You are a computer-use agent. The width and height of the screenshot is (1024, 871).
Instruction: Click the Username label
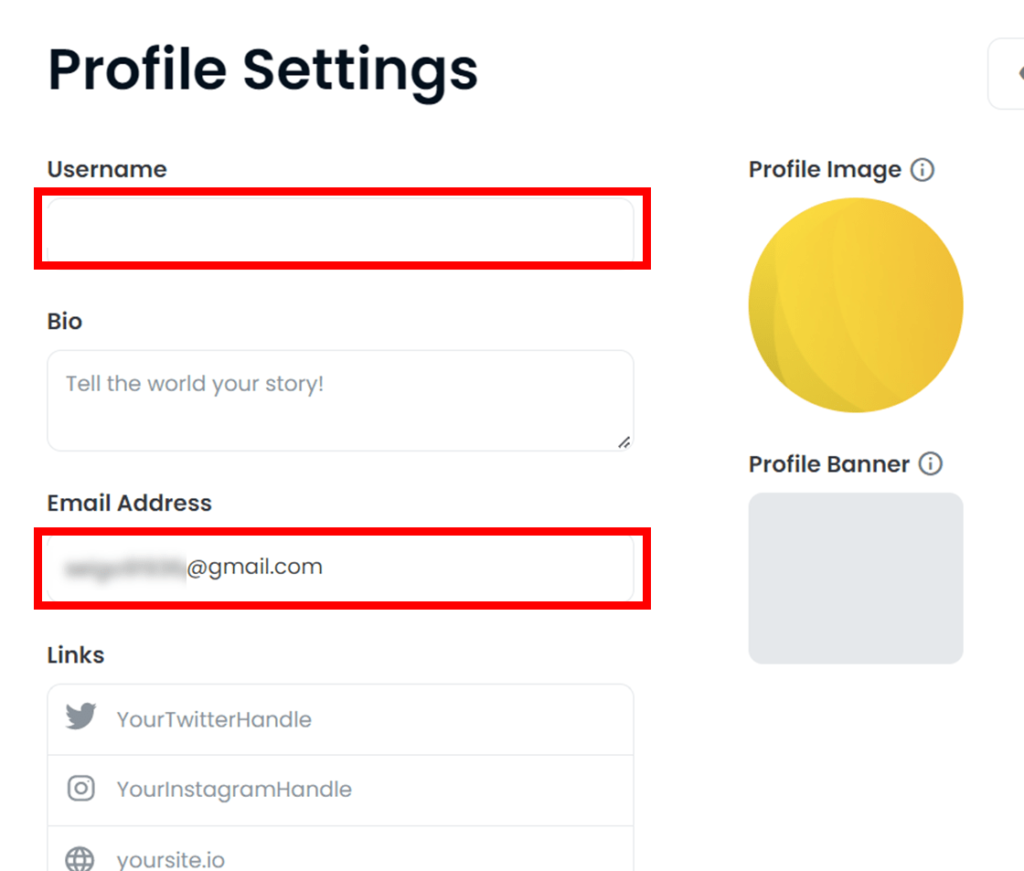tap(107, 169)
